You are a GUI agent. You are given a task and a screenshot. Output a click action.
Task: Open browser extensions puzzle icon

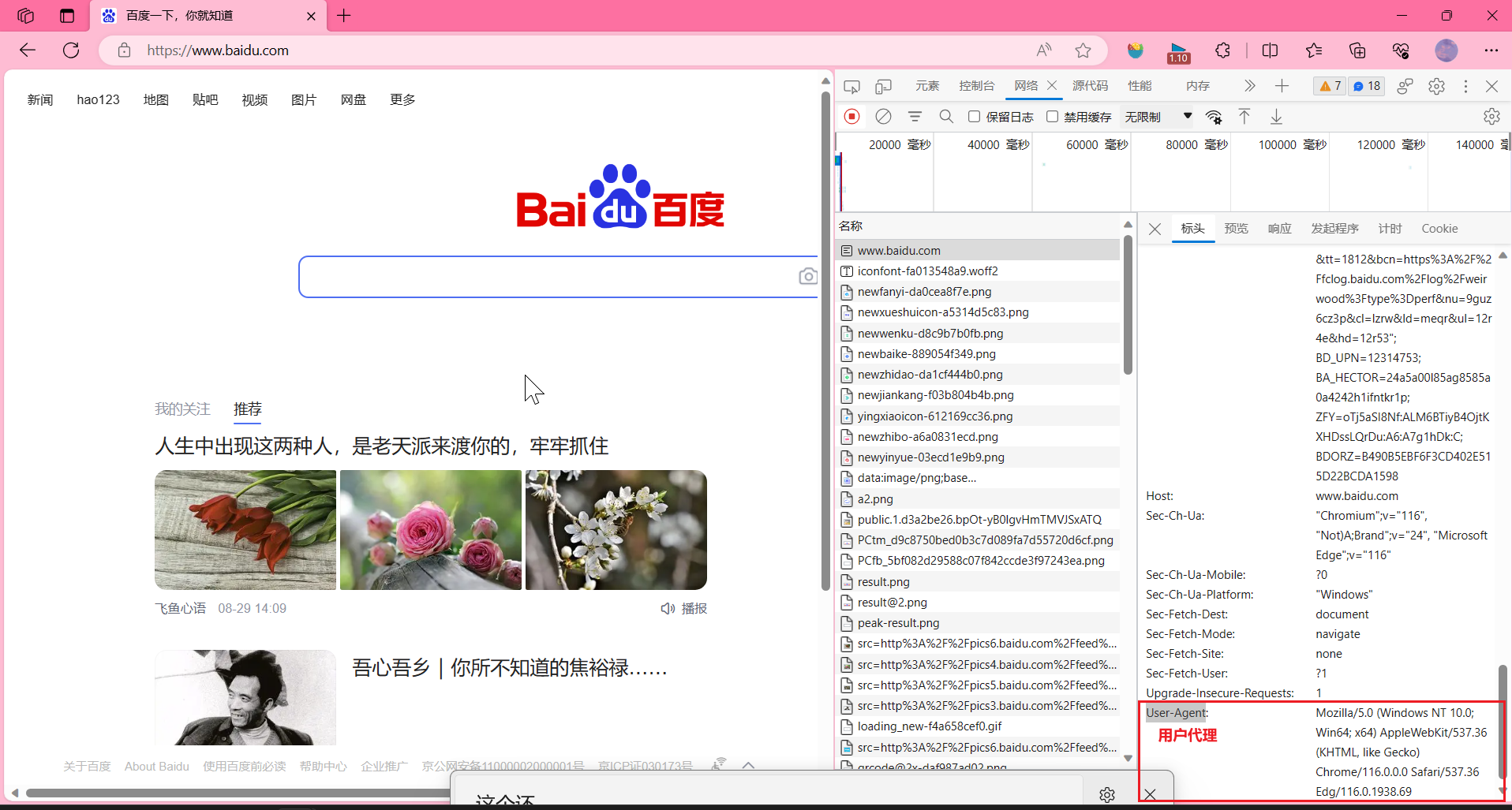pyautogui.click(x=1222, y=50)
